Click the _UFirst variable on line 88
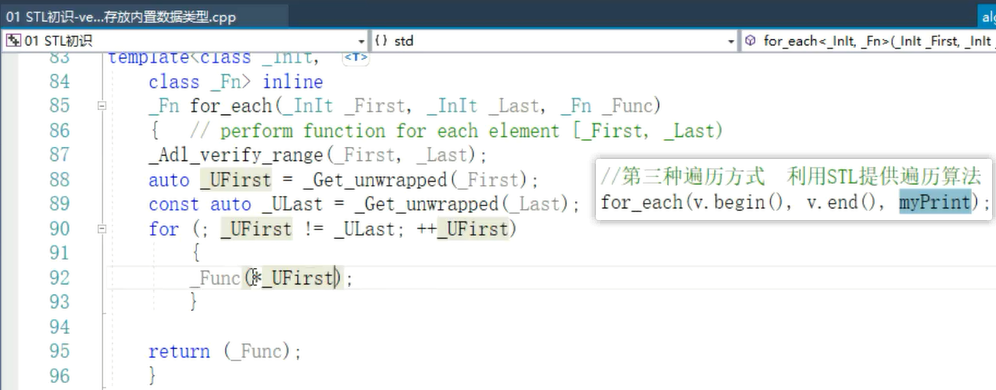The height and width of the screenshot is (390, 996). (x=236, y=180)
